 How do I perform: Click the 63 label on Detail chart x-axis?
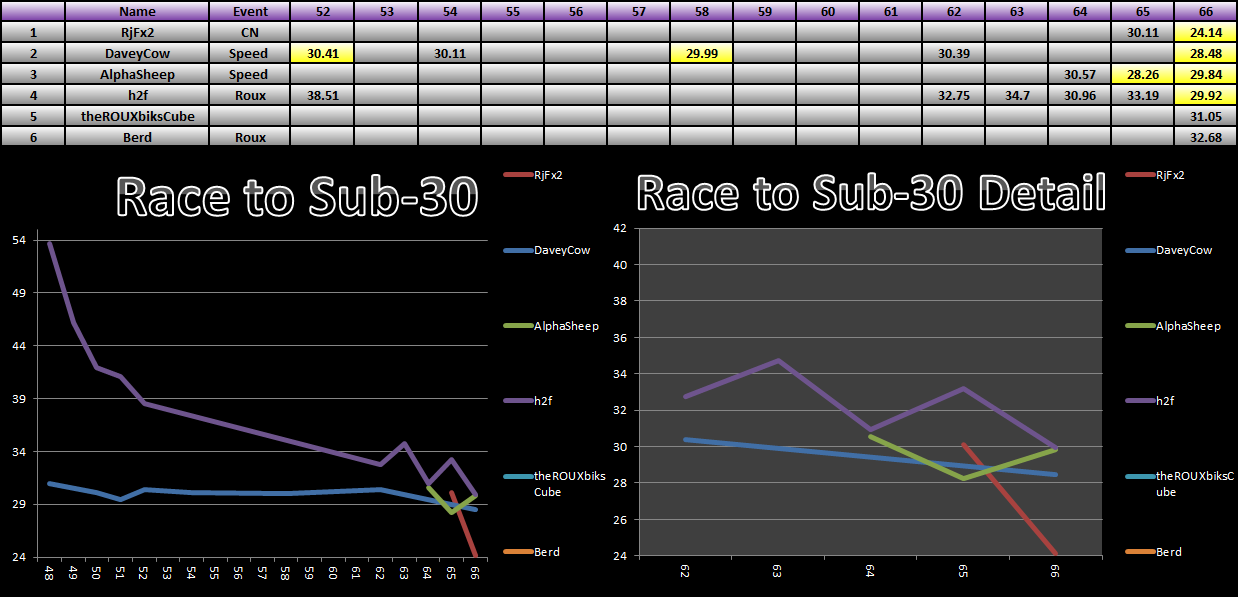[778, 573]
